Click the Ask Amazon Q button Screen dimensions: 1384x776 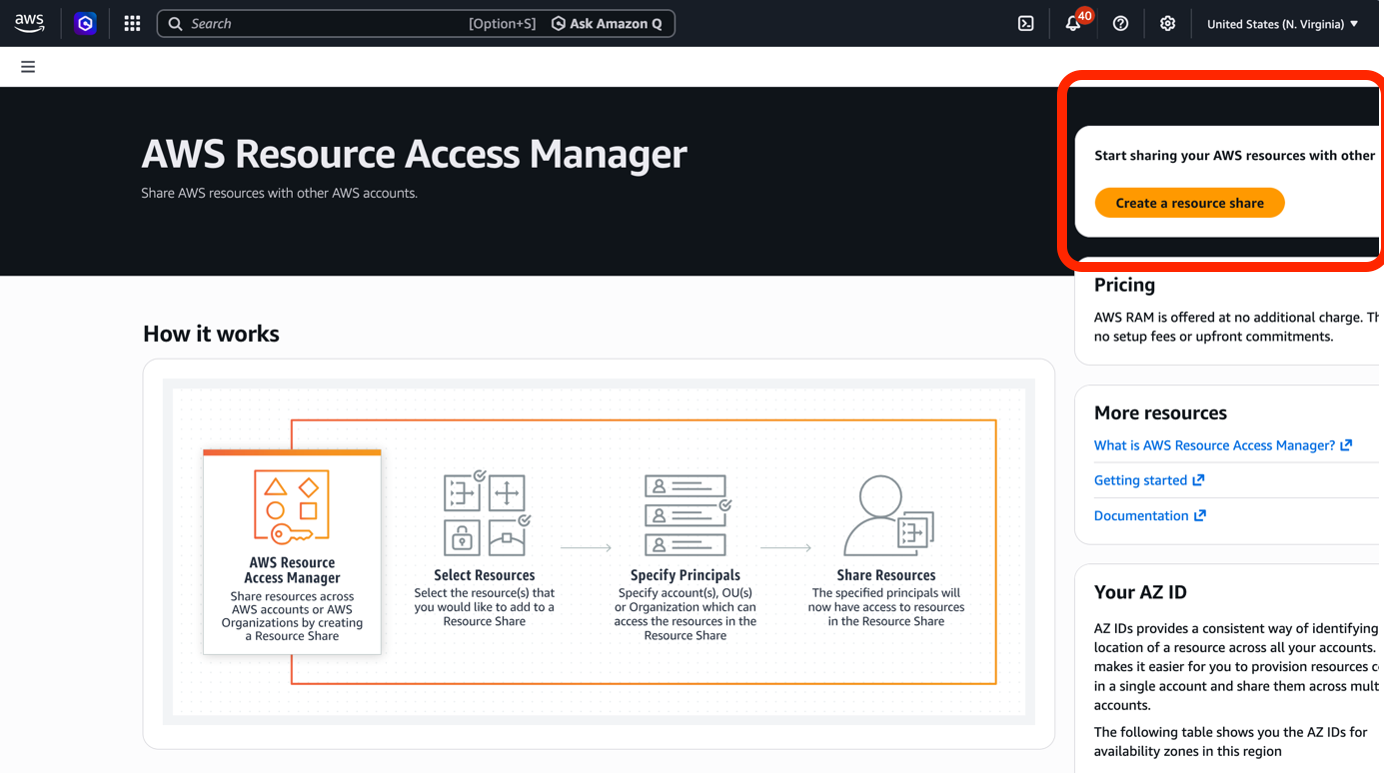tap(607, 23)
